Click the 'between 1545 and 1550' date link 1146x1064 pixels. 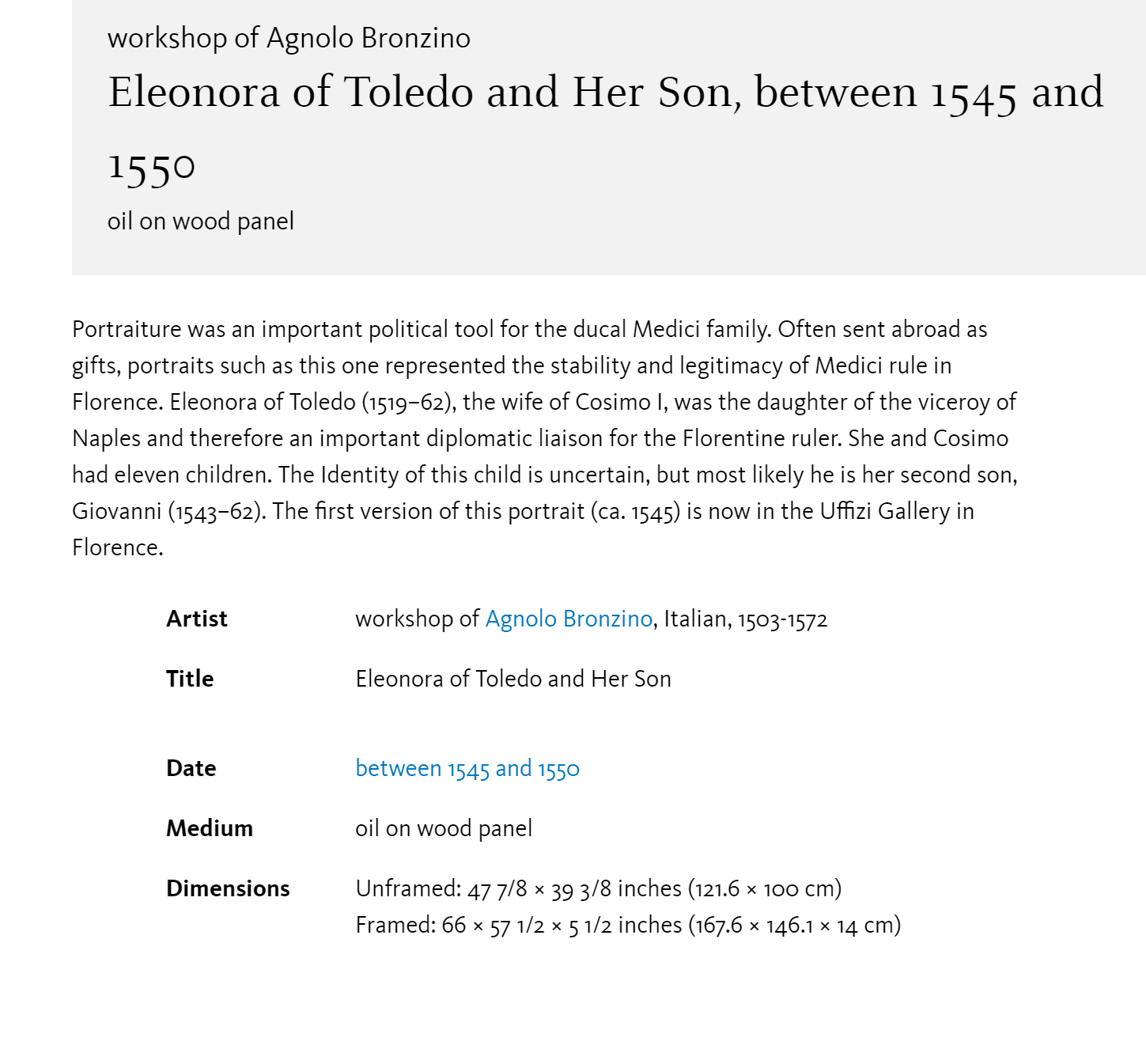click(x=467, y=768)
